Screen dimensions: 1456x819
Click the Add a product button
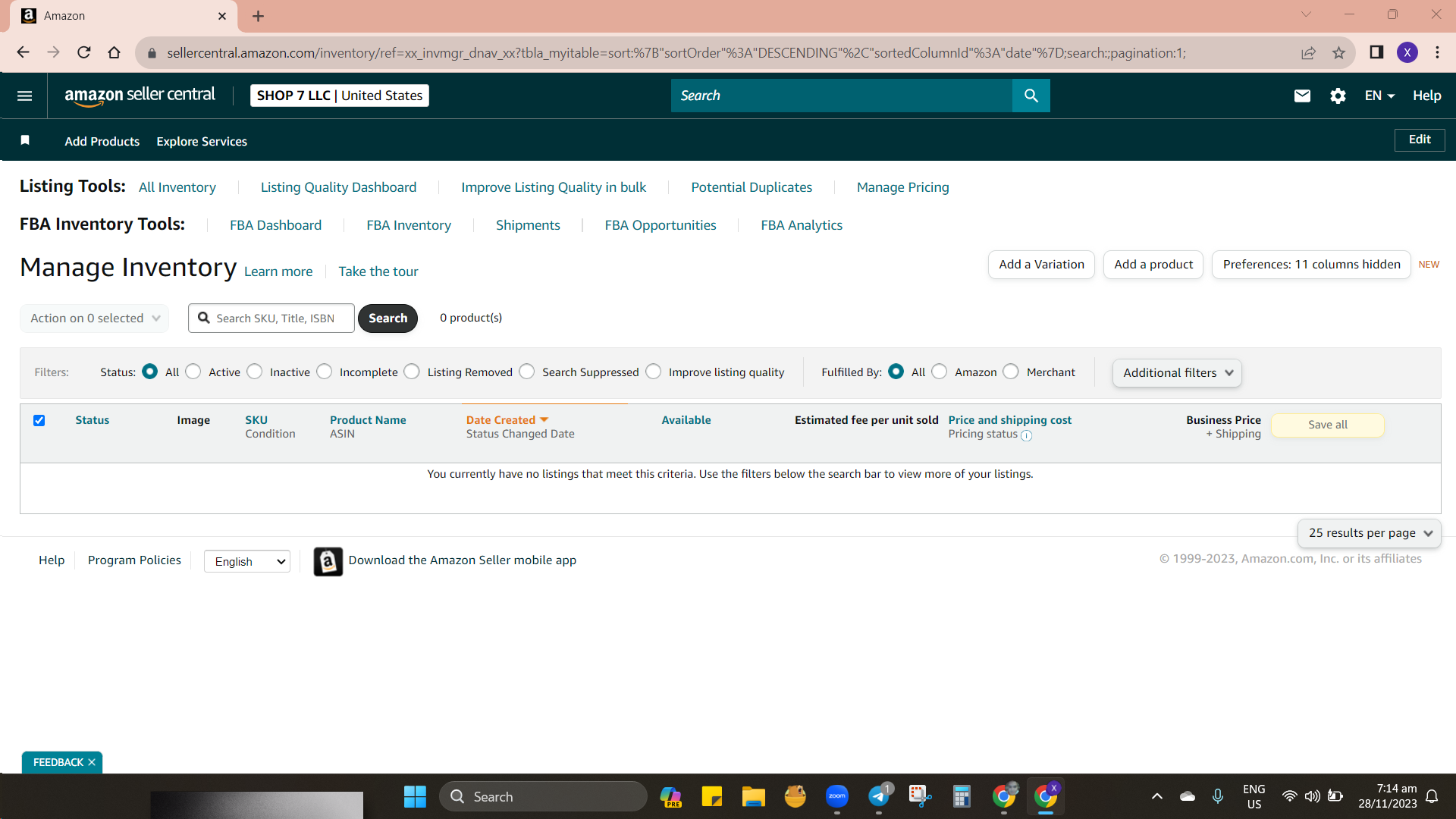click(1153, 265)
